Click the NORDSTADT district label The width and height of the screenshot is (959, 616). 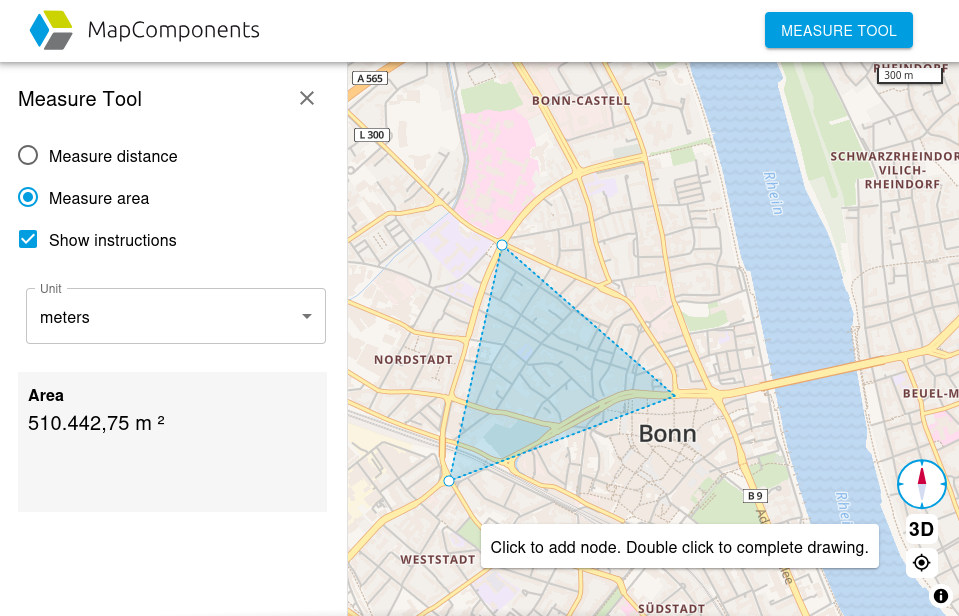point(413,360)
